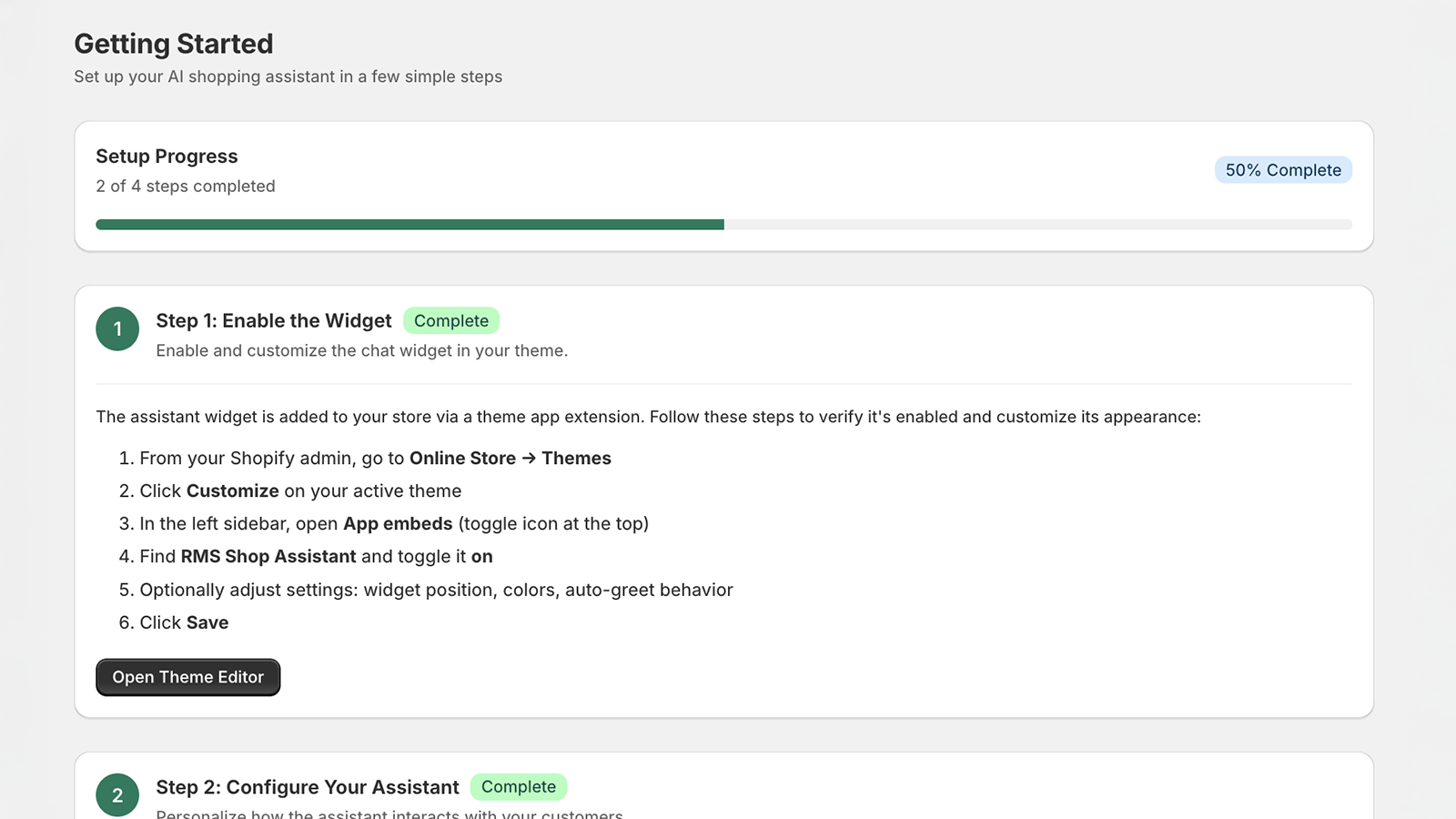Click the bold Save word in step six
1456x819 pixels.
pyautogui.click(x=207, y=622)
